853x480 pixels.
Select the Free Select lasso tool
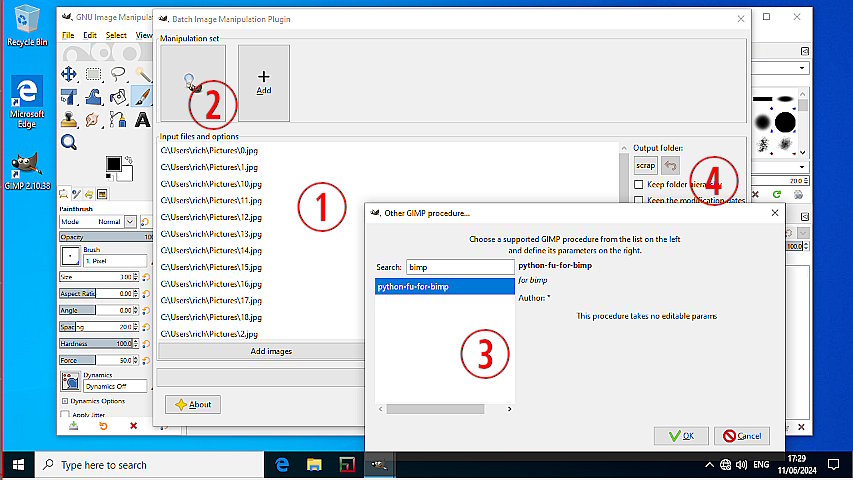[x=118, y=73]
